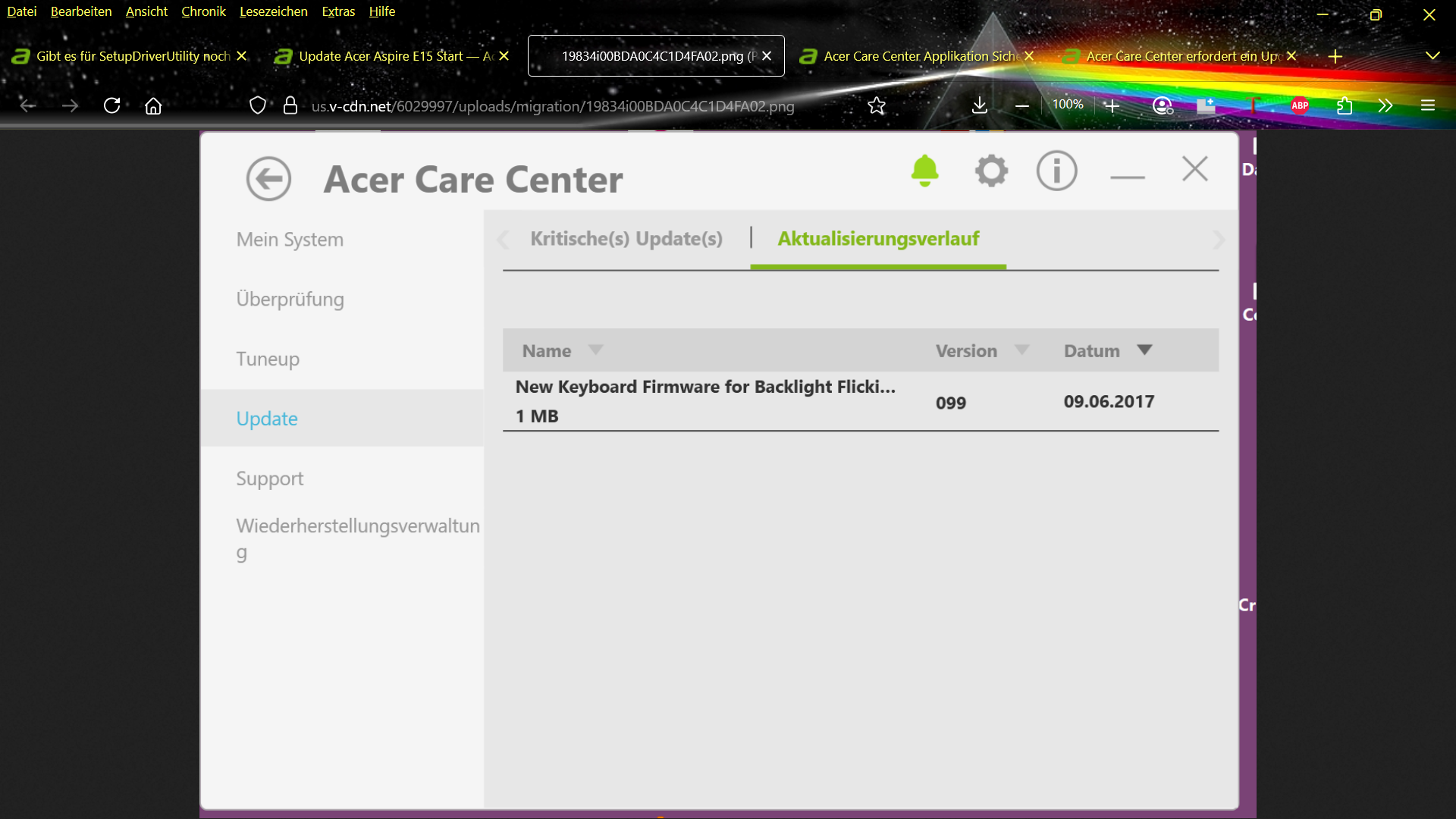Minimize the Acer Care Center window
This screenshot has width=1456, height=819.
coord(1127,177)
